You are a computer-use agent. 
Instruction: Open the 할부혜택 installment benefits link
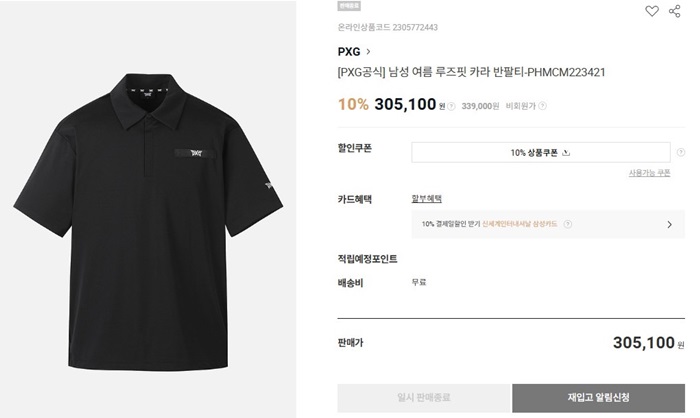427,198
